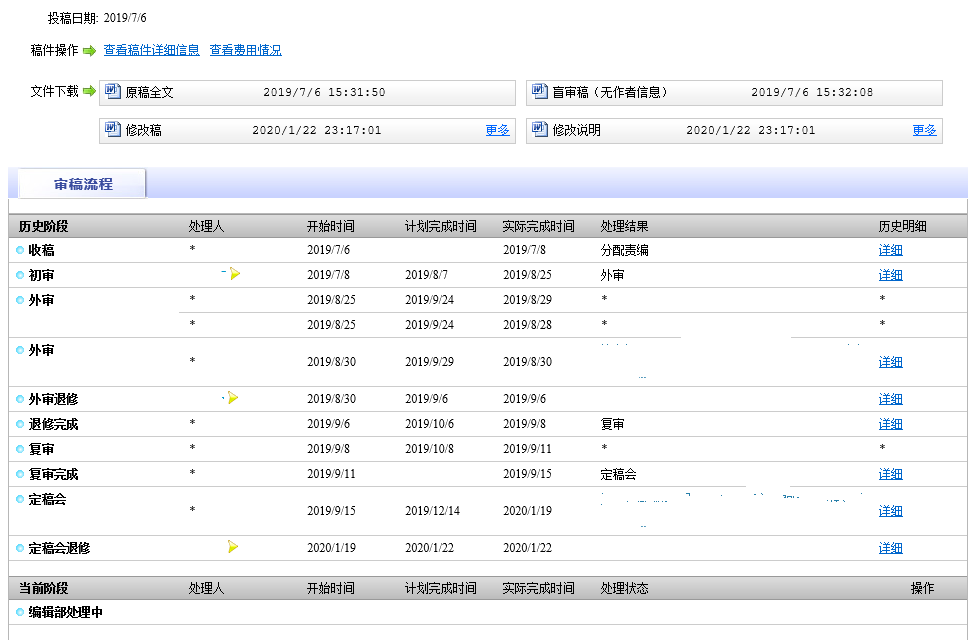This screenshot has height=640, width=974.
Task: Click the bullet icon beside 初审
Action: (20, 275)
